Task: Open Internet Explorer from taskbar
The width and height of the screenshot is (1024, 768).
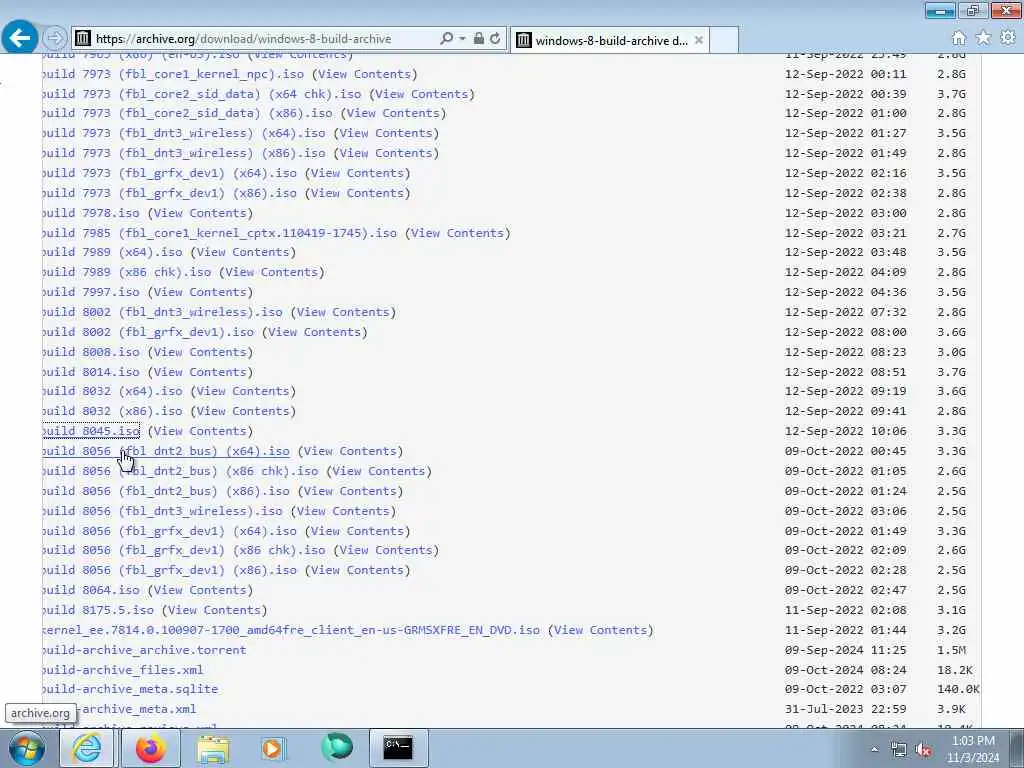Action: click(88, 748)
